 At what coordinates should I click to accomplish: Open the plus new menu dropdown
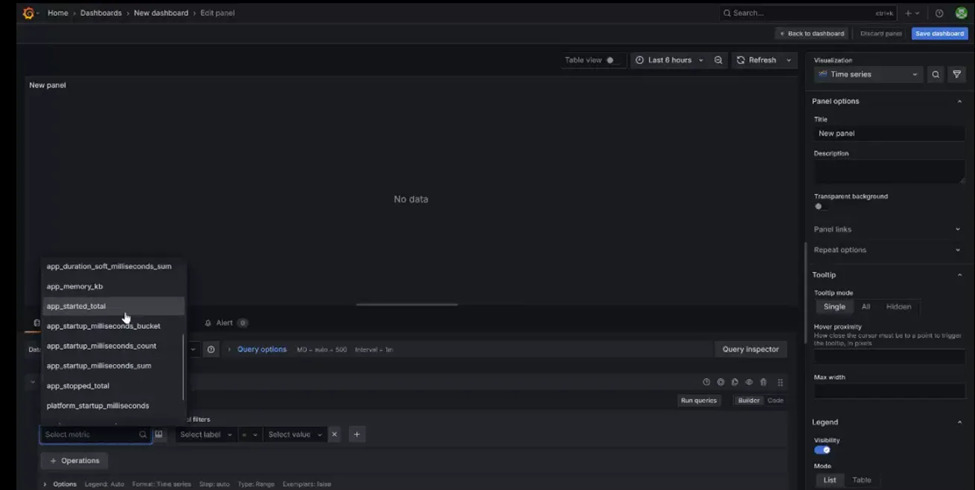912,13
